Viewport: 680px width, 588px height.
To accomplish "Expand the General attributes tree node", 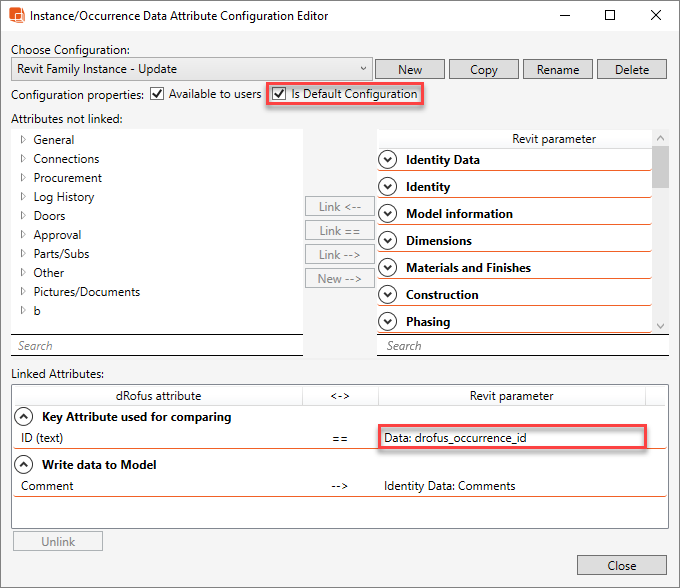I will tap(23, 140).
